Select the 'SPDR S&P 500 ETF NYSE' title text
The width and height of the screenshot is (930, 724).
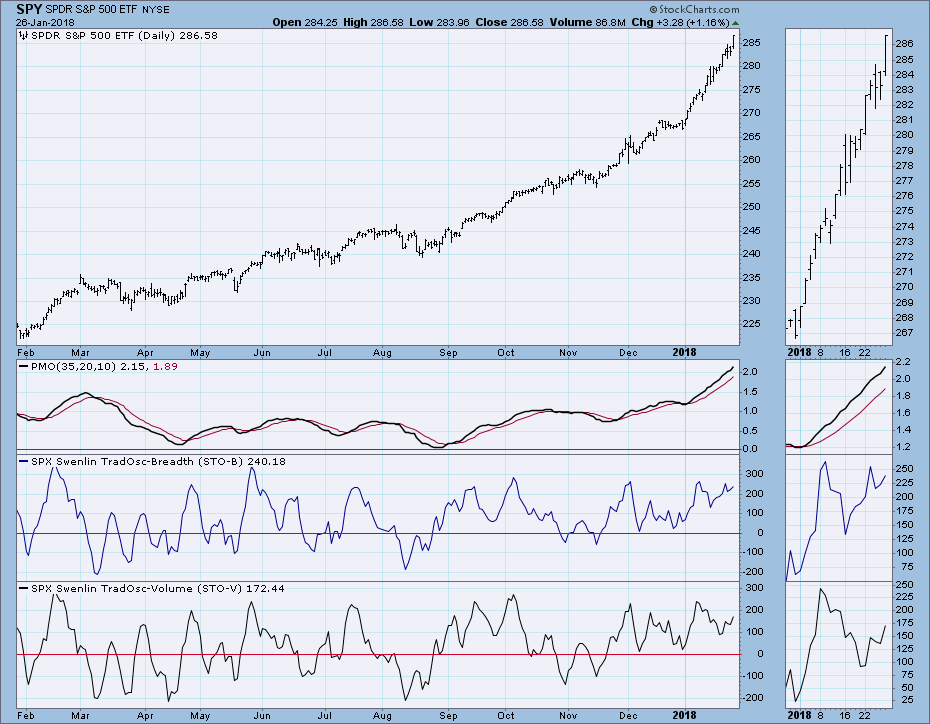(x=107, y=10)
